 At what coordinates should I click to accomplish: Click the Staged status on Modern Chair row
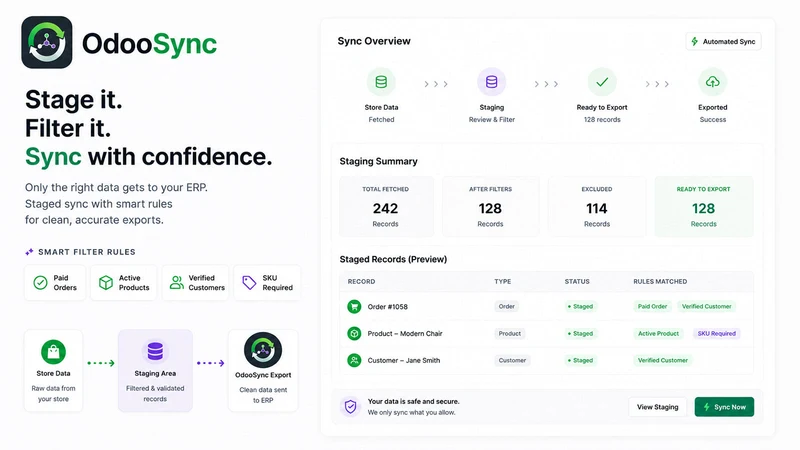pos(581,334)
